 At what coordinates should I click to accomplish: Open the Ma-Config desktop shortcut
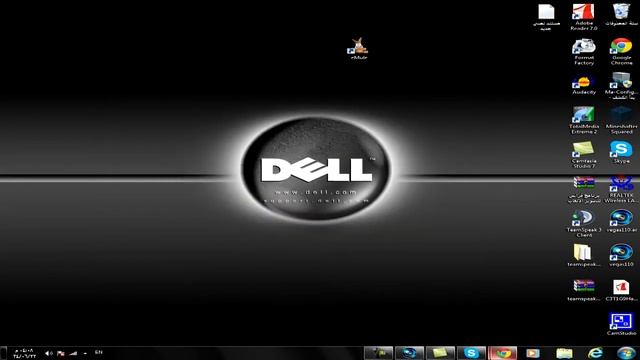(621, 86)
